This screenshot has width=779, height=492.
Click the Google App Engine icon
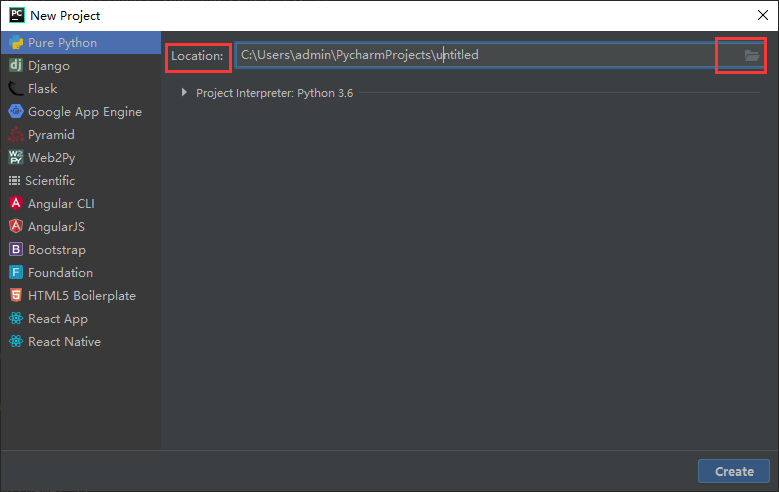click(x=16, y=111)
